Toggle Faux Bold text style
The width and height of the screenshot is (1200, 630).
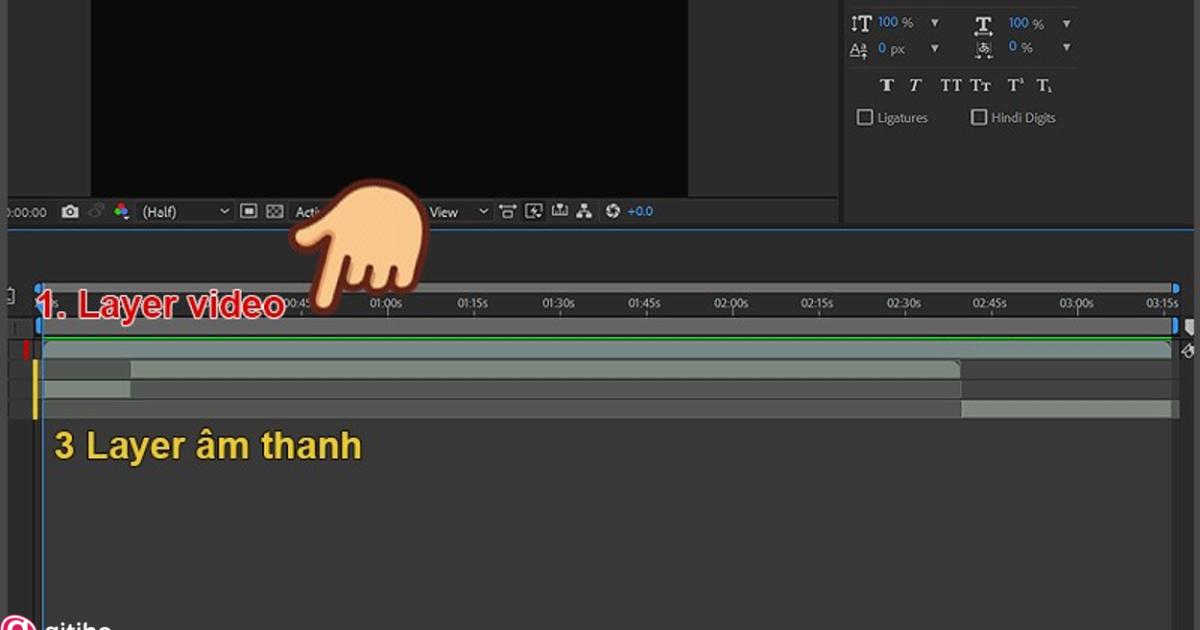click(886, 85)
